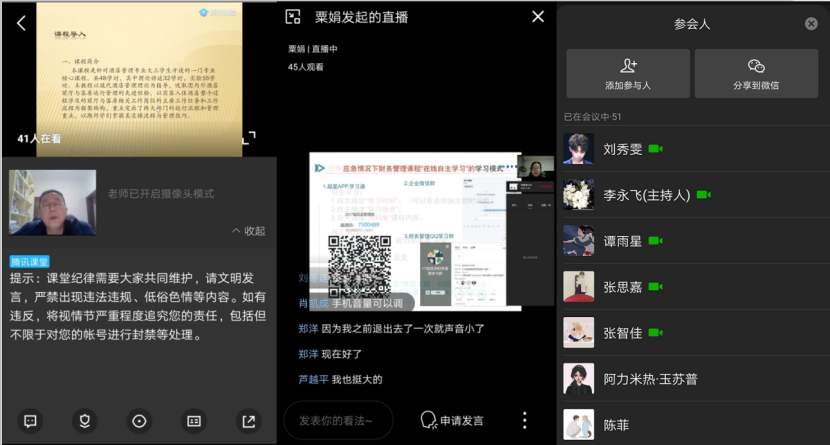Select participant 谭雨星 in the list
The height and width of the screenshot is (445, 830).
pos(623,241)
